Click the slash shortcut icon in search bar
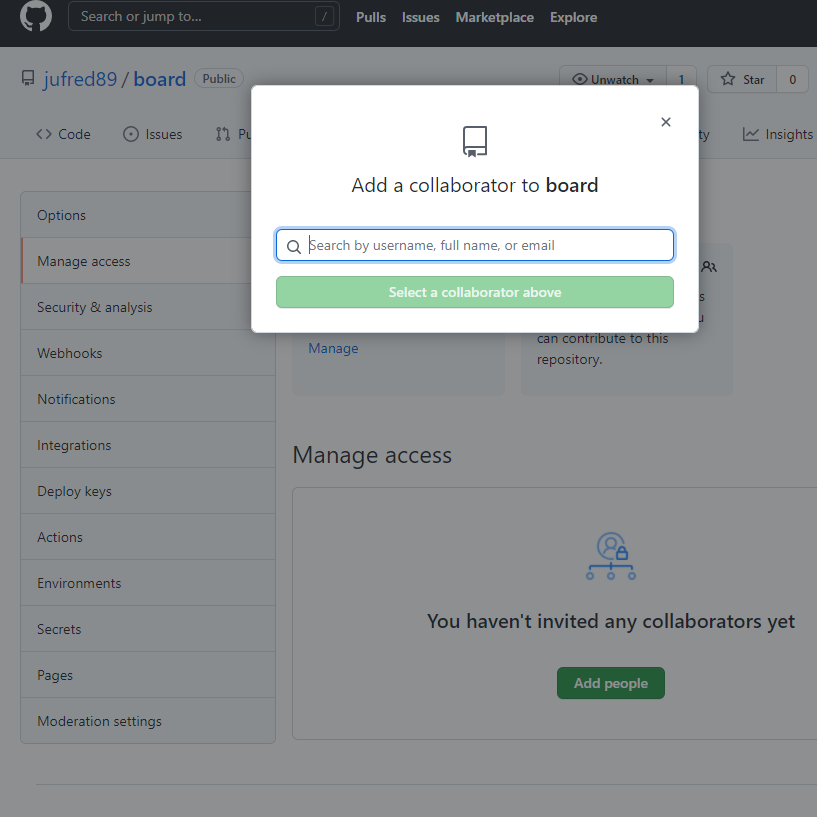The width and height of the screenshot is (817, 817). tap(324, 17)
